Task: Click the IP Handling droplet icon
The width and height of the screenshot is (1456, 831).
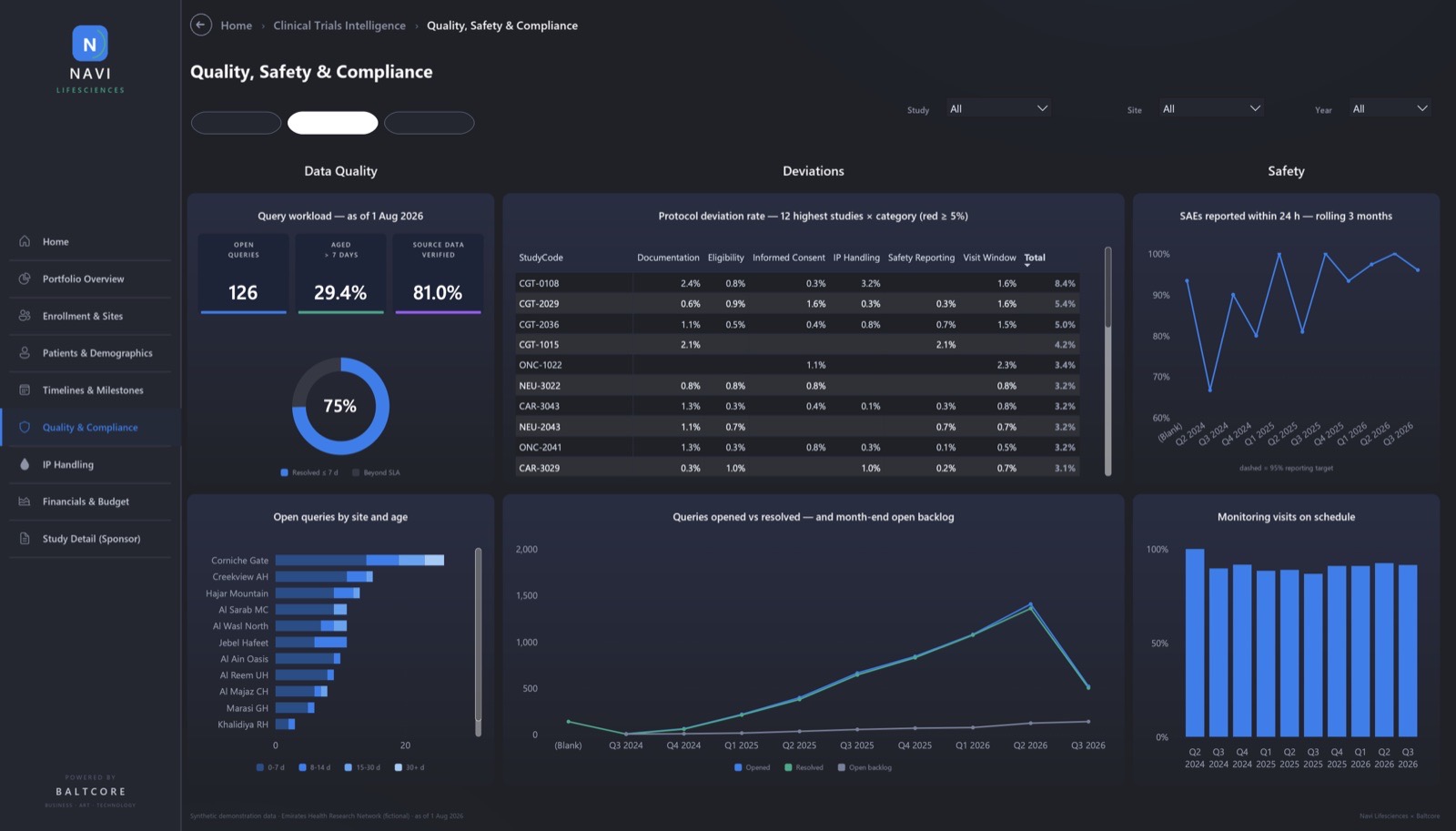Action: 25,464
